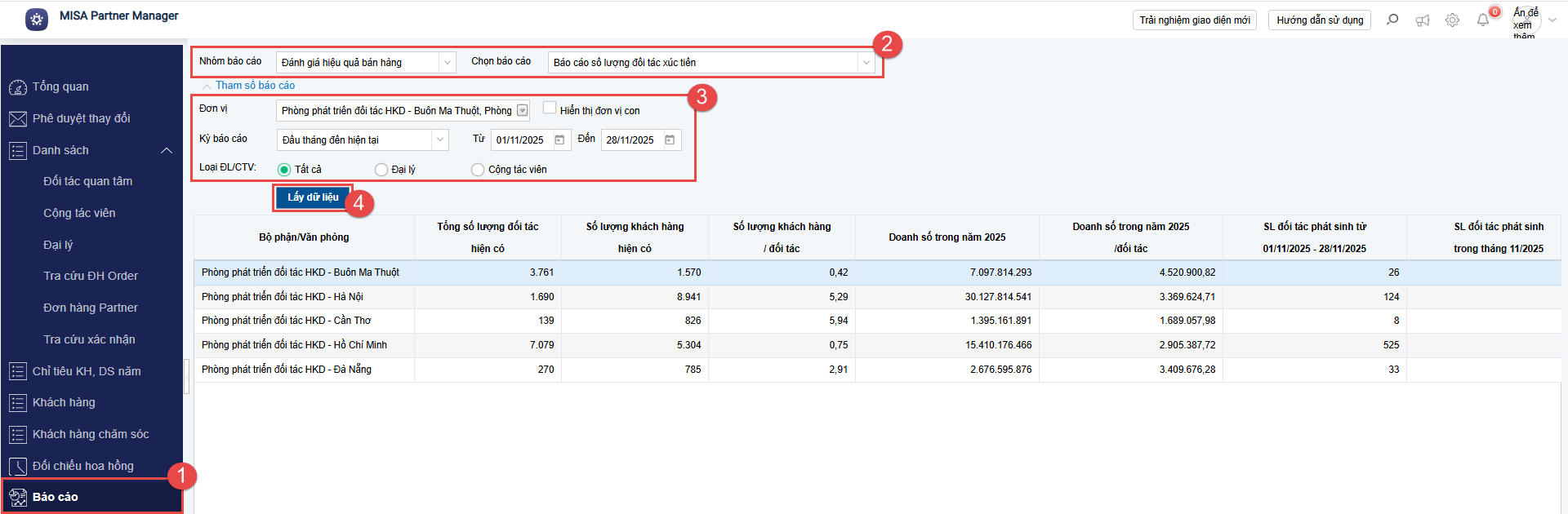
Task: Click the Báo cáo chart icon
Action: point(18,498)
